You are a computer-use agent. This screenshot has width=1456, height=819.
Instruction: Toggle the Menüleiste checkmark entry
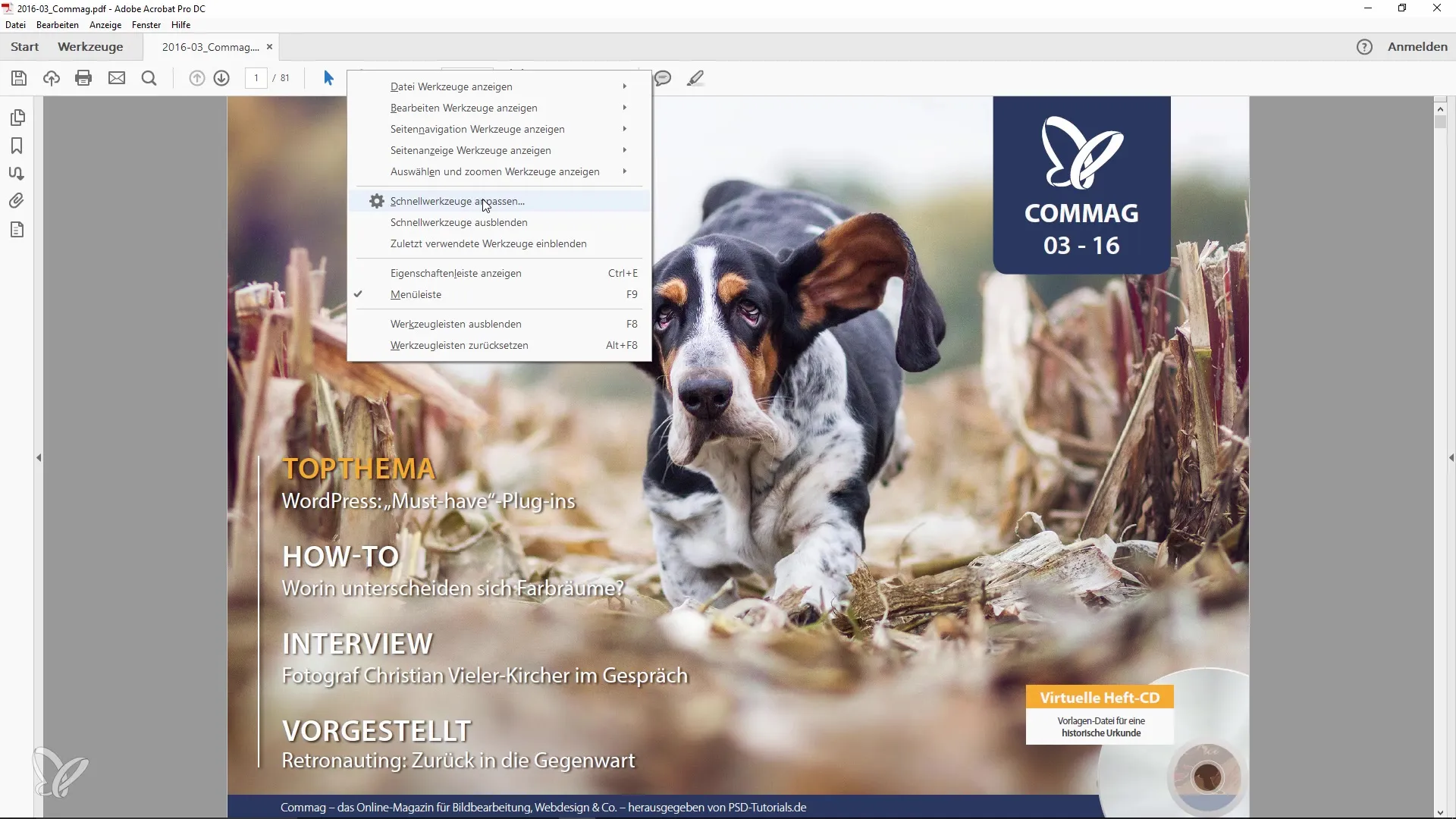(499, 294)
